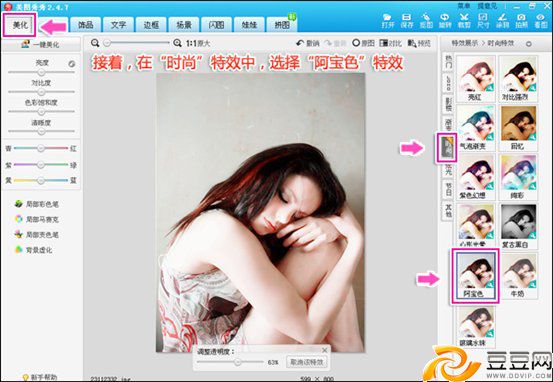Adjust the 调整透明度 opacity slider

pos(230,362)
